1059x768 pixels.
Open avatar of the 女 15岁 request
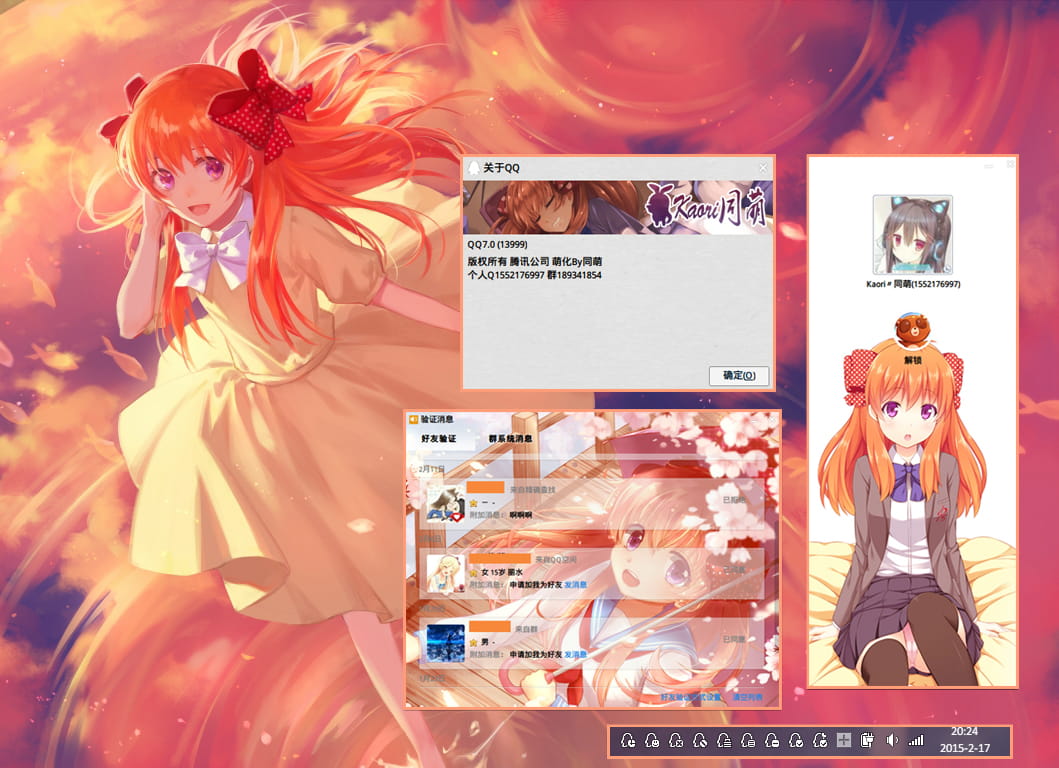coord(445,574)
